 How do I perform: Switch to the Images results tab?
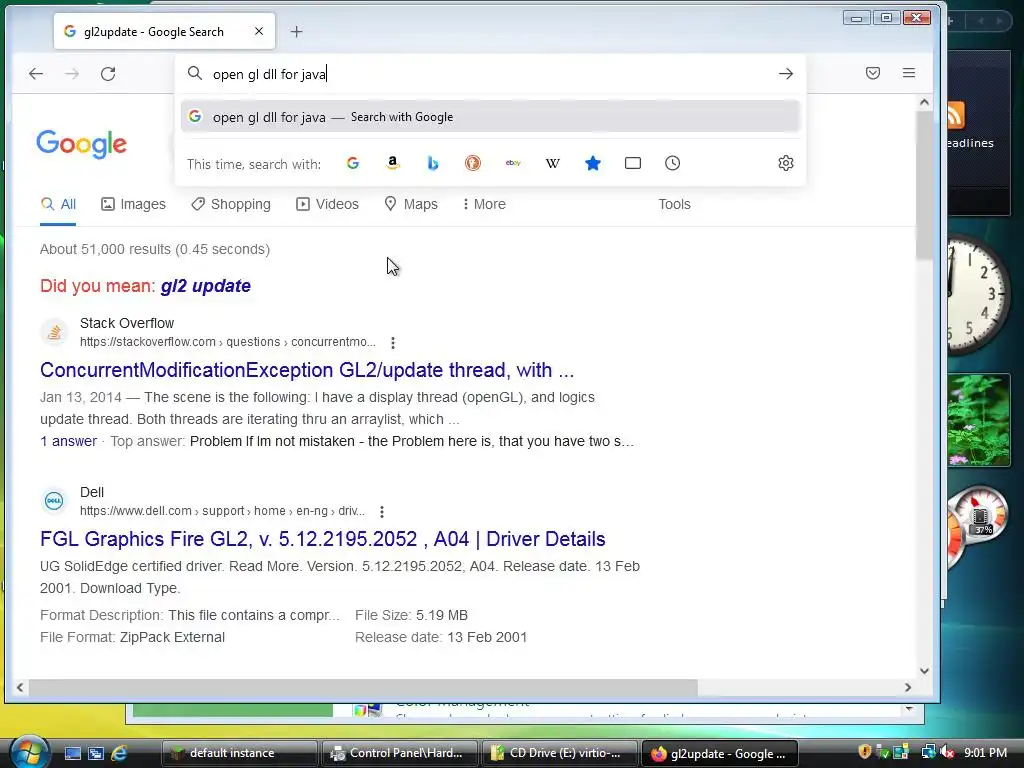133,204
